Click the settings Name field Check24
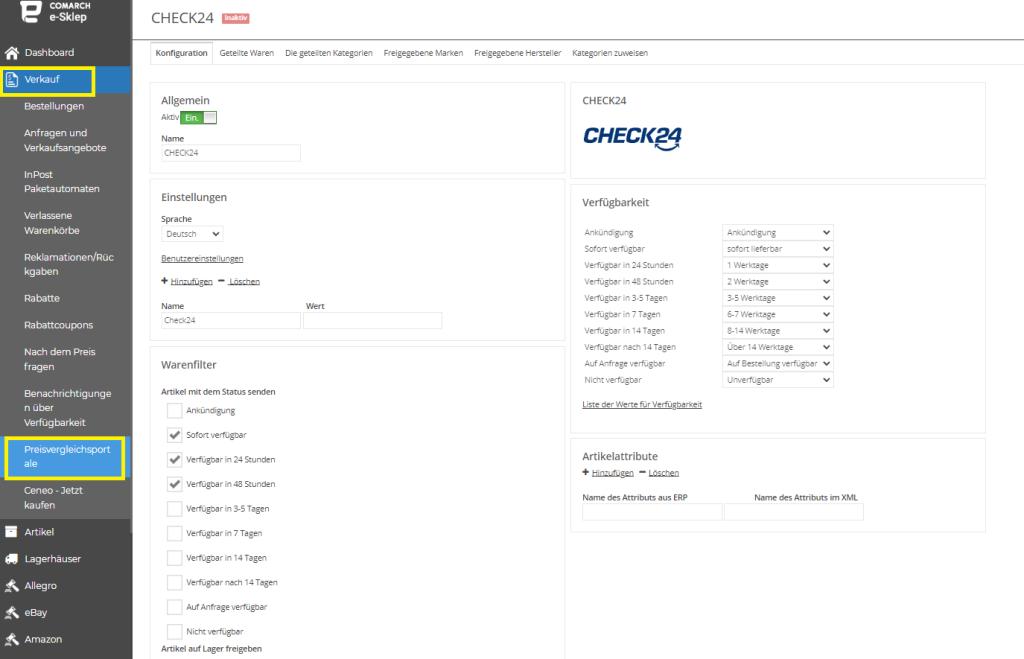 [231, 320]
